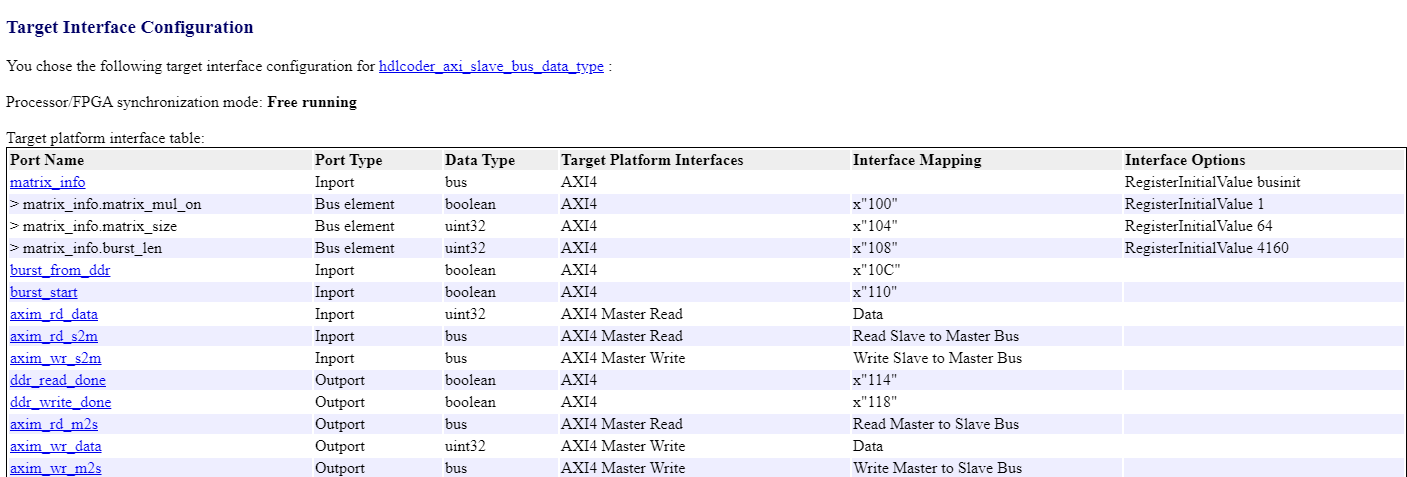Image resolution: width=1407 pixels, height=477 pixels.
Task: Click the Interface Mapping column header
Action: [x=917, y=160]
